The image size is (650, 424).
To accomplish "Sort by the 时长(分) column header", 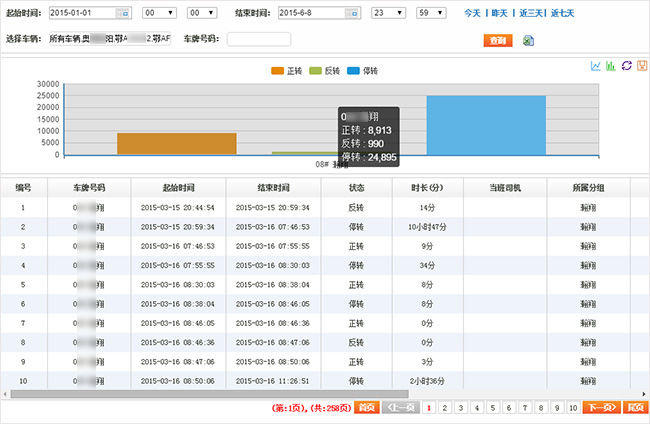I will tap(427, 188).
